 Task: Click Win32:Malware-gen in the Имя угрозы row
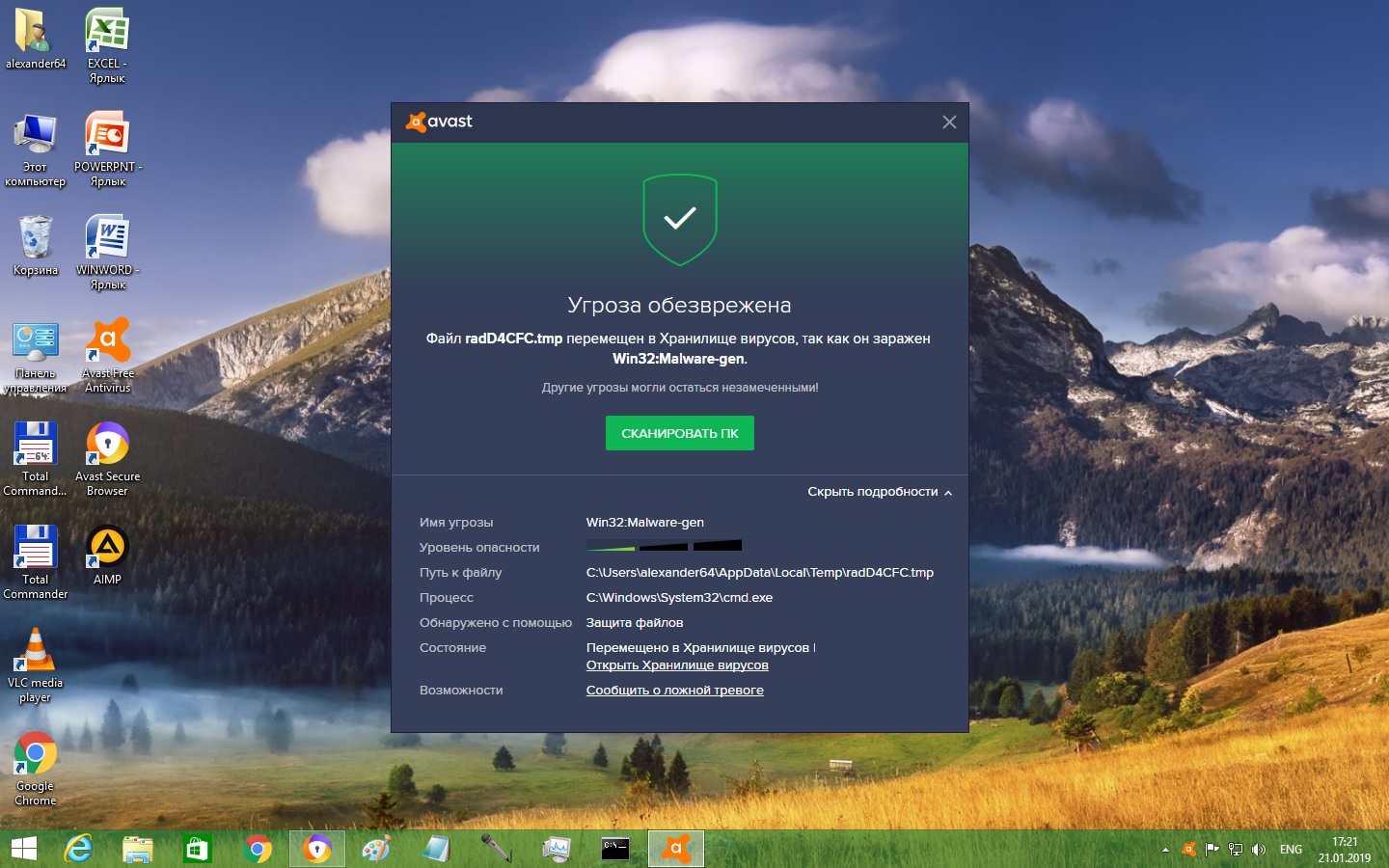coord(645,522)
